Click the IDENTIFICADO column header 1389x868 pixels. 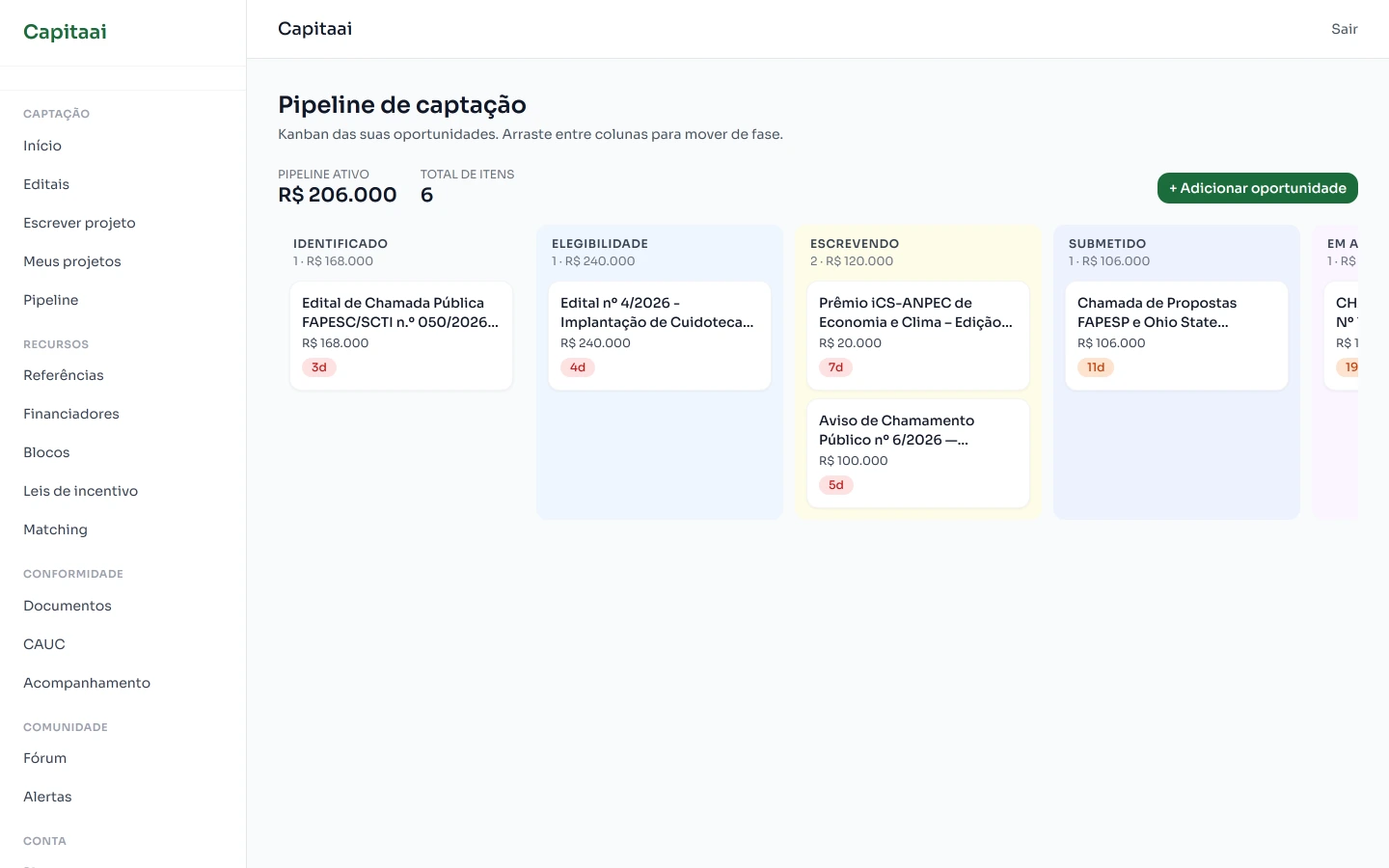coord(340,244)
